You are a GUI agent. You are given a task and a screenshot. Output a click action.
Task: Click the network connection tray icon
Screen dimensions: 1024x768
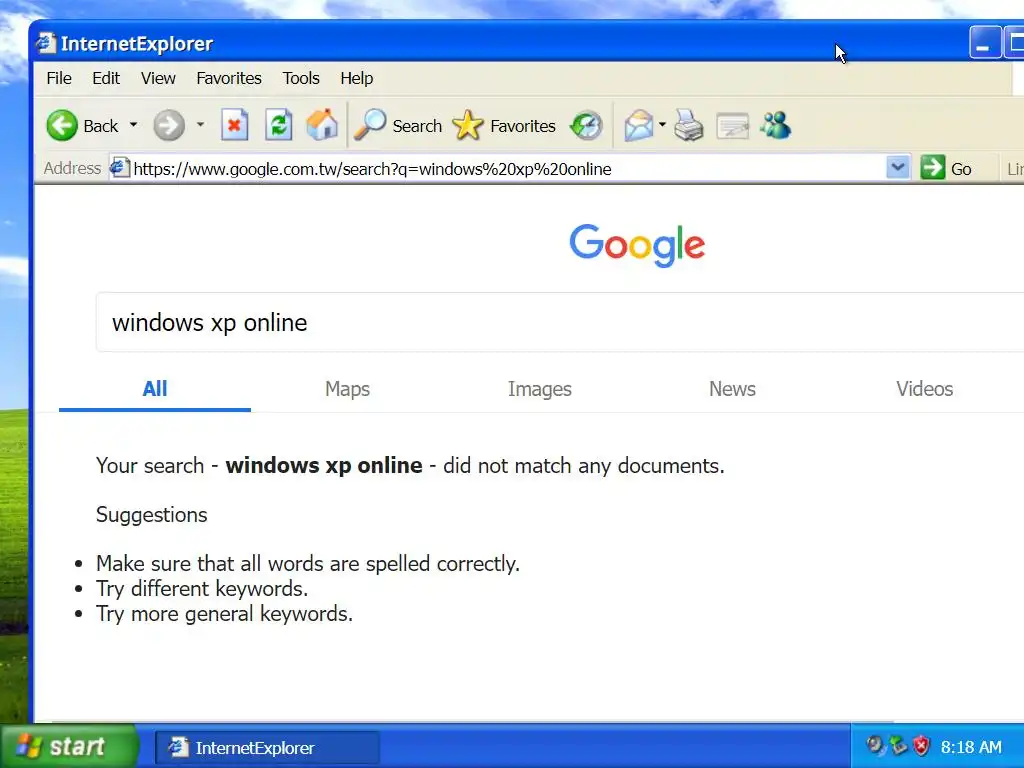(898, 745)
